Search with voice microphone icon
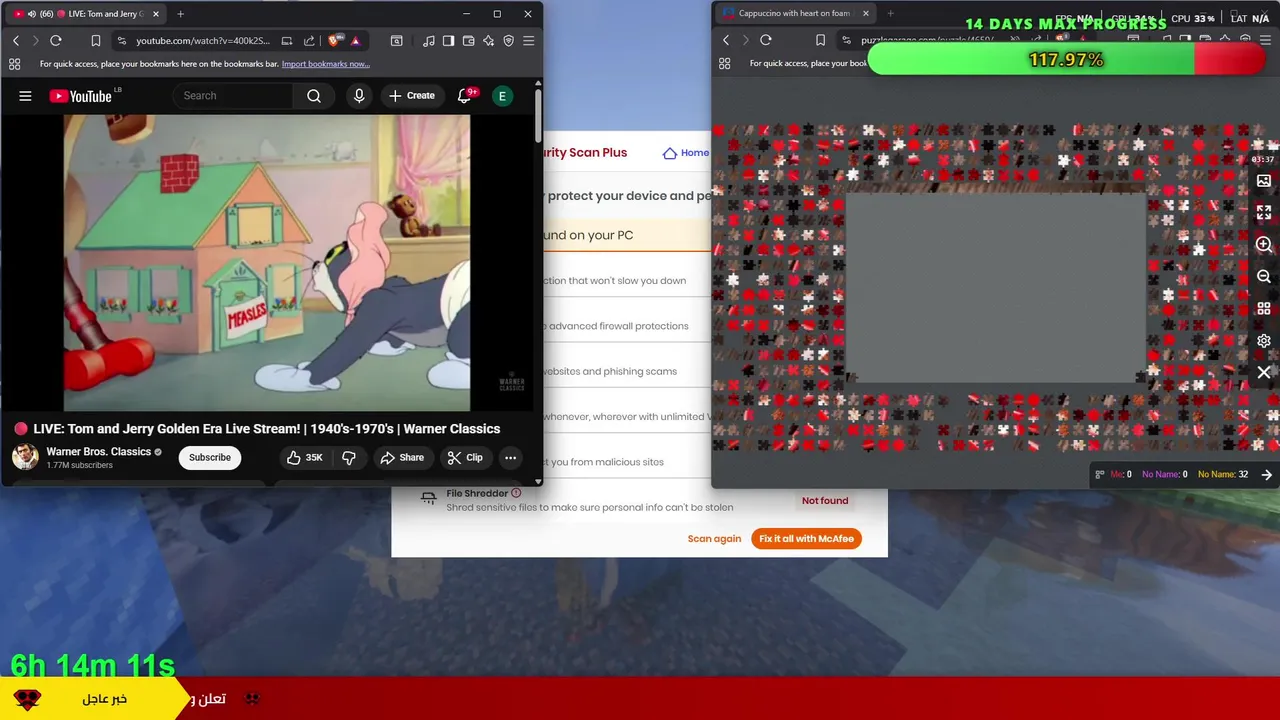Viewport: 1280px width, 720px height. (359, 96)
